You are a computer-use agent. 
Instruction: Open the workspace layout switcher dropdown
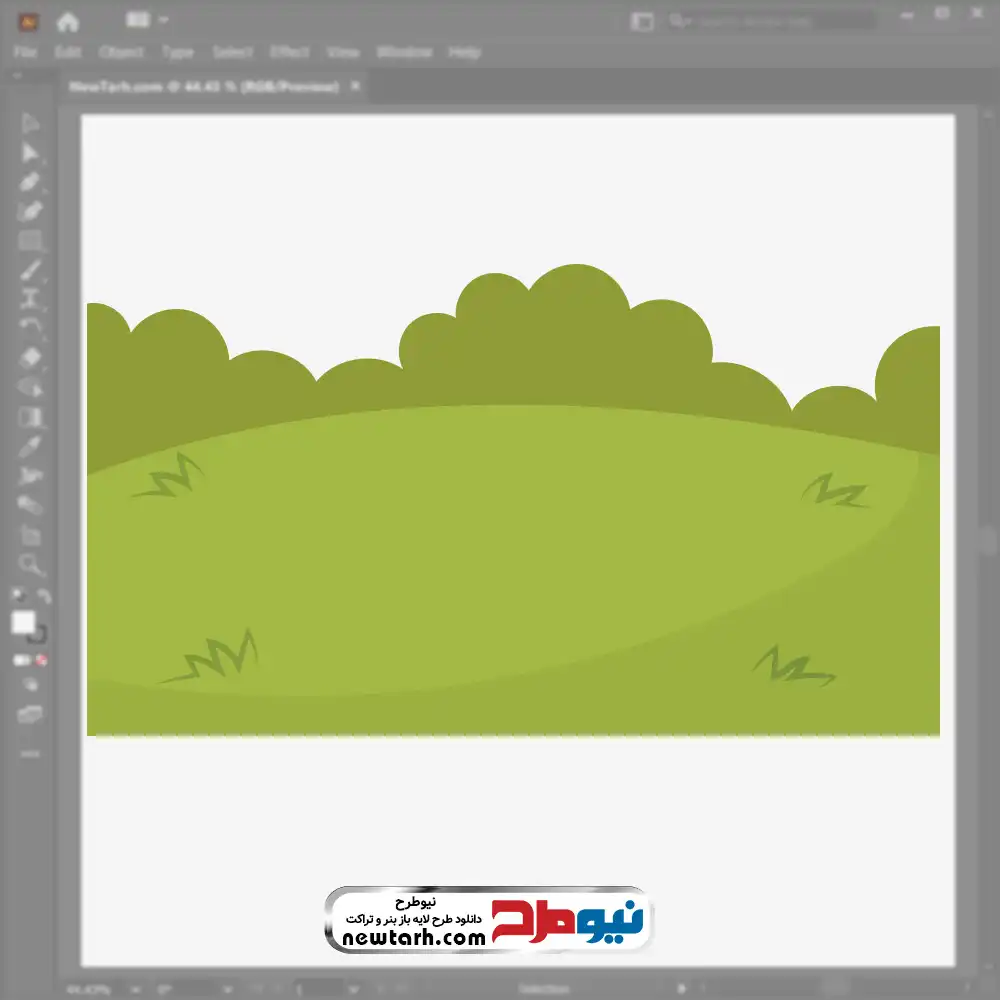point(147,20)
